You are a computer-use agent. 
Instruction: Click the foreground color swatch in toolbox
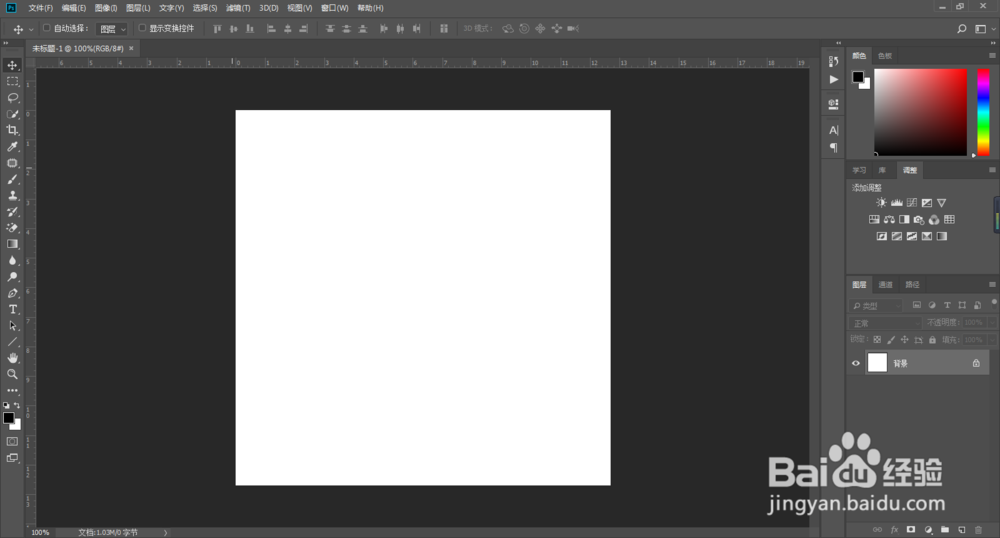[8, 418]
